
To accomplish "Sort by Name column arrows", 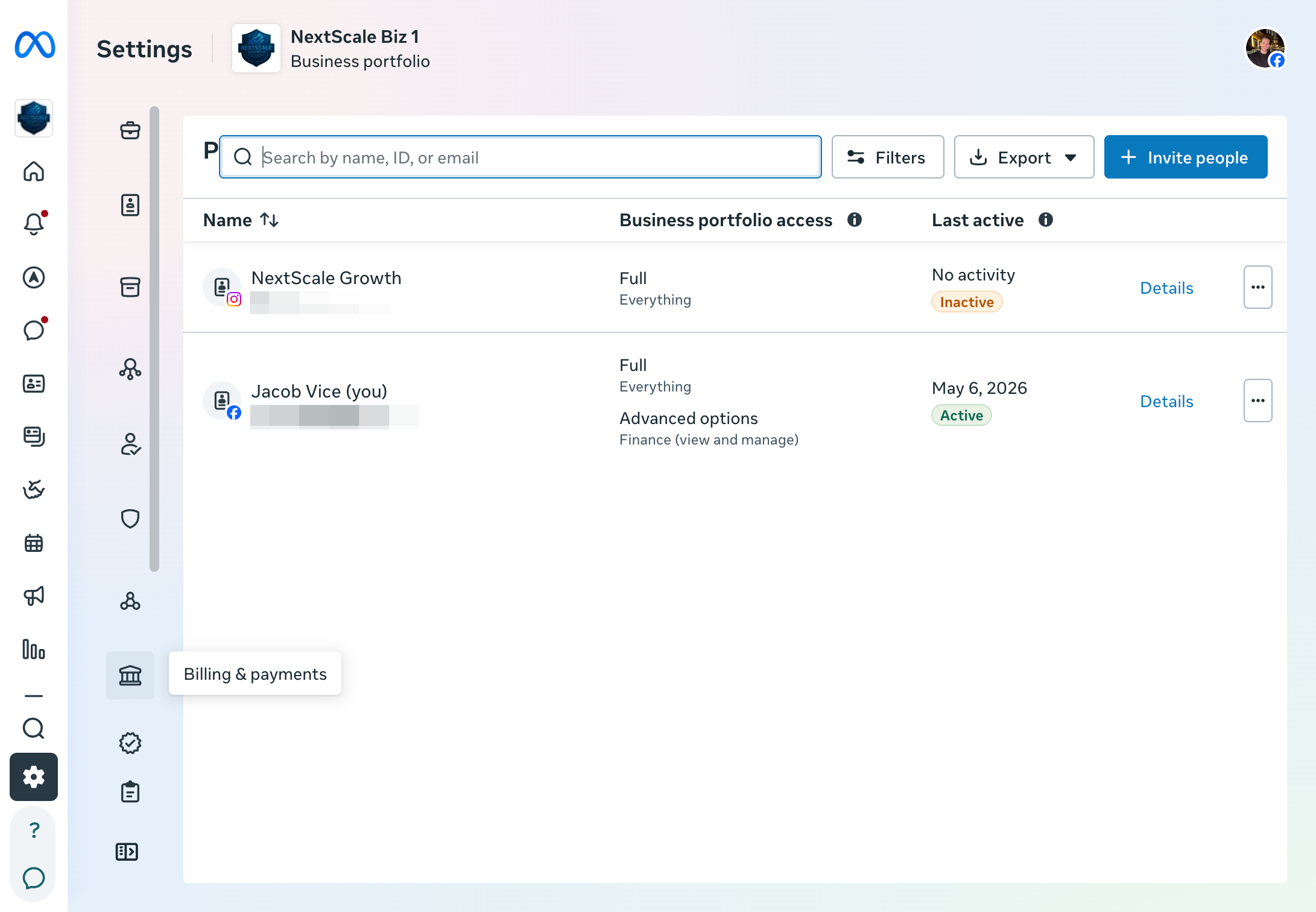I will [269, 220].
